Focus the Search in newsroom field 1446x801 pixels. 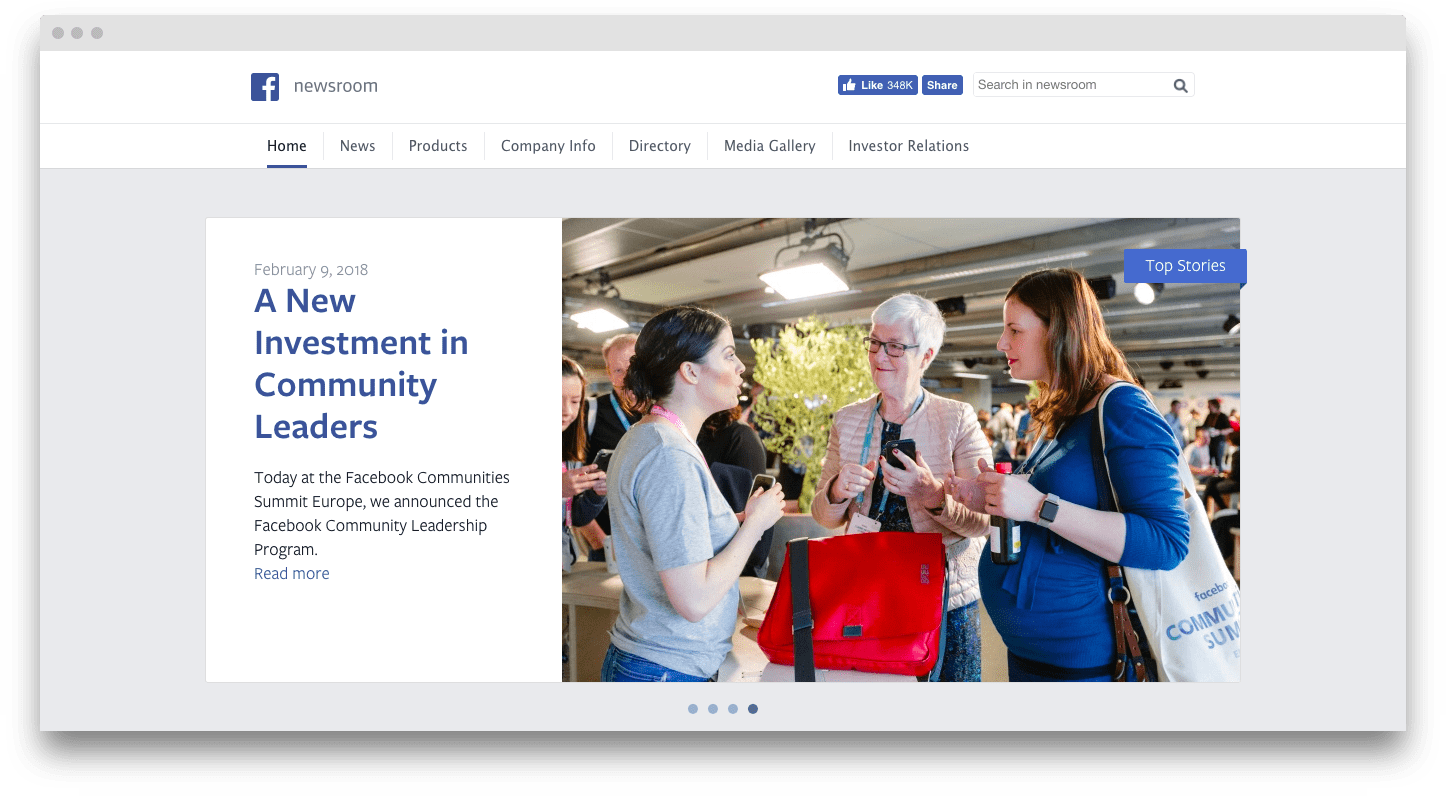1083,85
